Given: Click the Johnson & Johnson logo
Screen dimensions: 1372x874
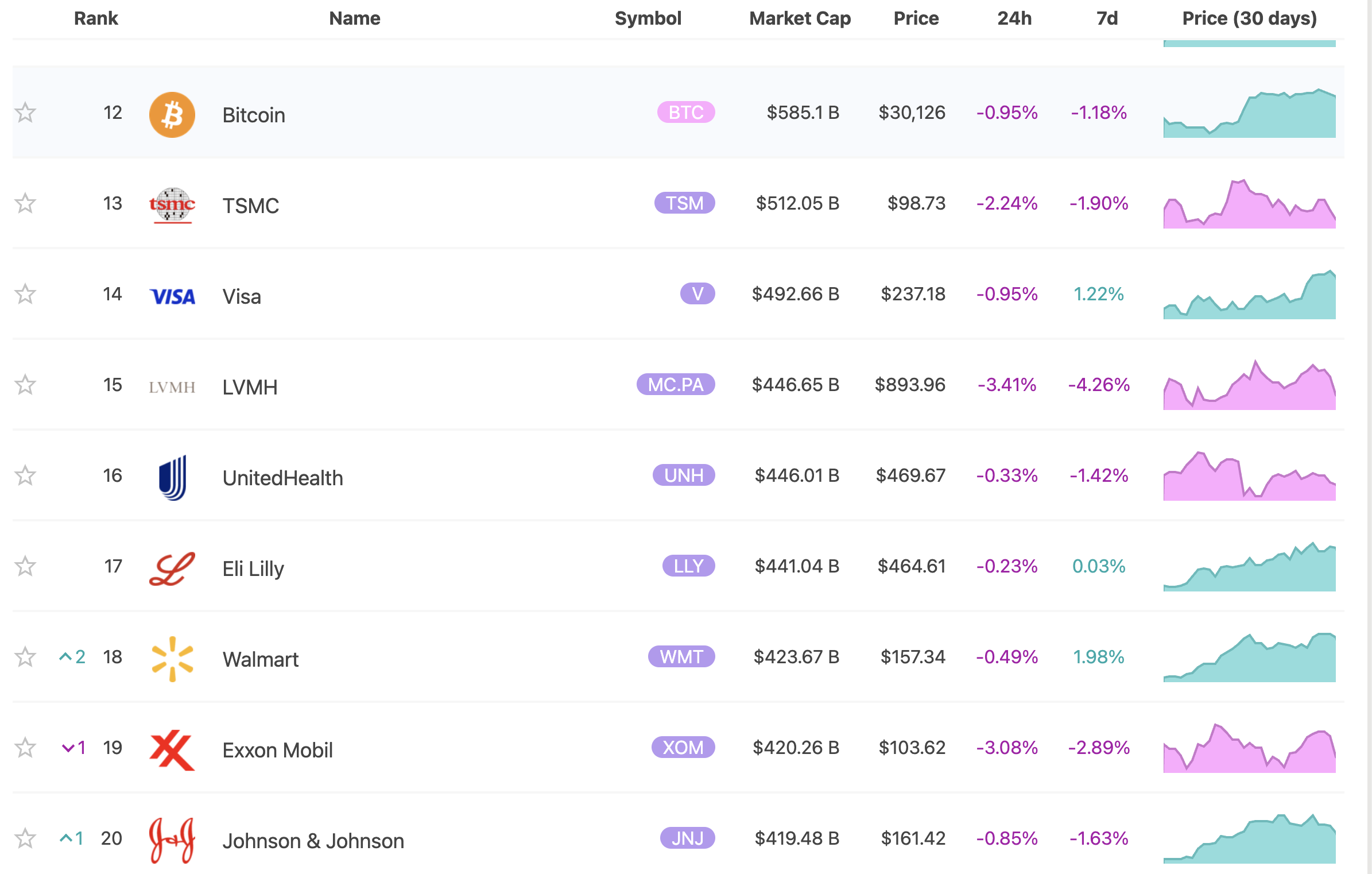Looking at the screenshot, I should tap(172, 840).
